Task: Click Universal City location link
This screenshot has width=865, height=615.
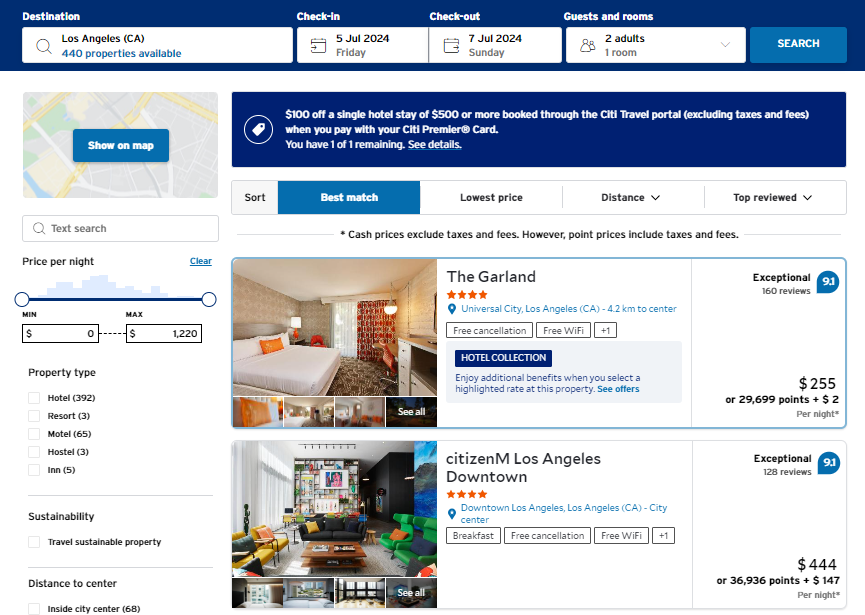Action: [569, 309]
